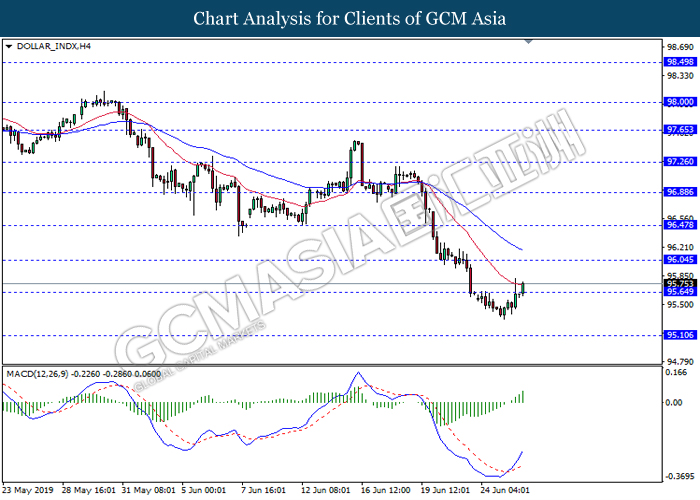
Task: Select the 97.653 price level label
Action: (680, 129)
